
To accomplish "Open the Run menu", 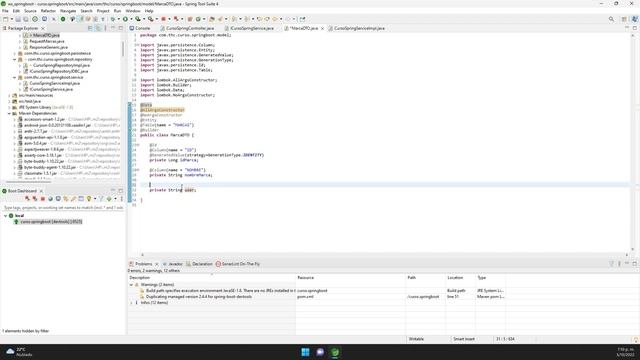I will pyautogui.click(x=118, y=11).
